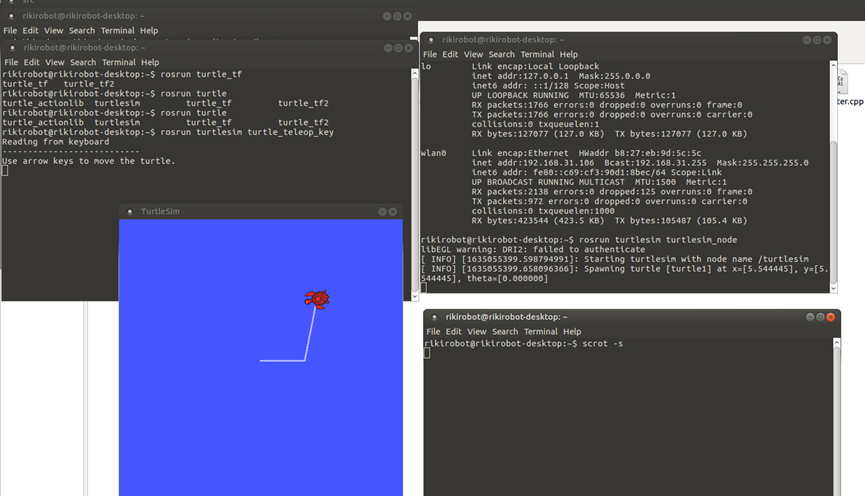
Task: Click the TurtleSim title bar window icon
Action: coord(130,211)
